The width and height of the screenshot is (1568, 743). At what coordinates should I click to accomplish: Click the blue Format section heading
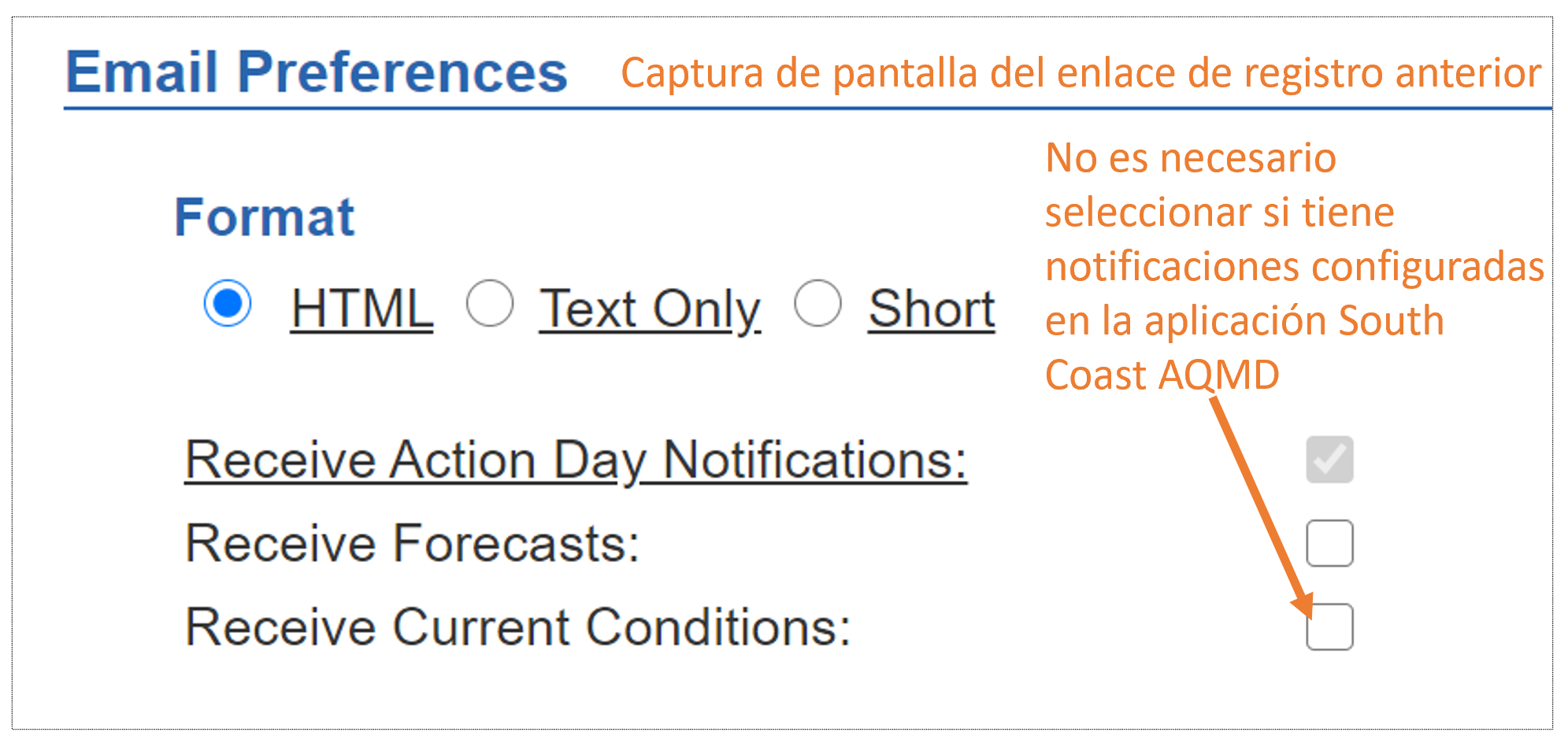pyautogui.click(x=265, y=216)
